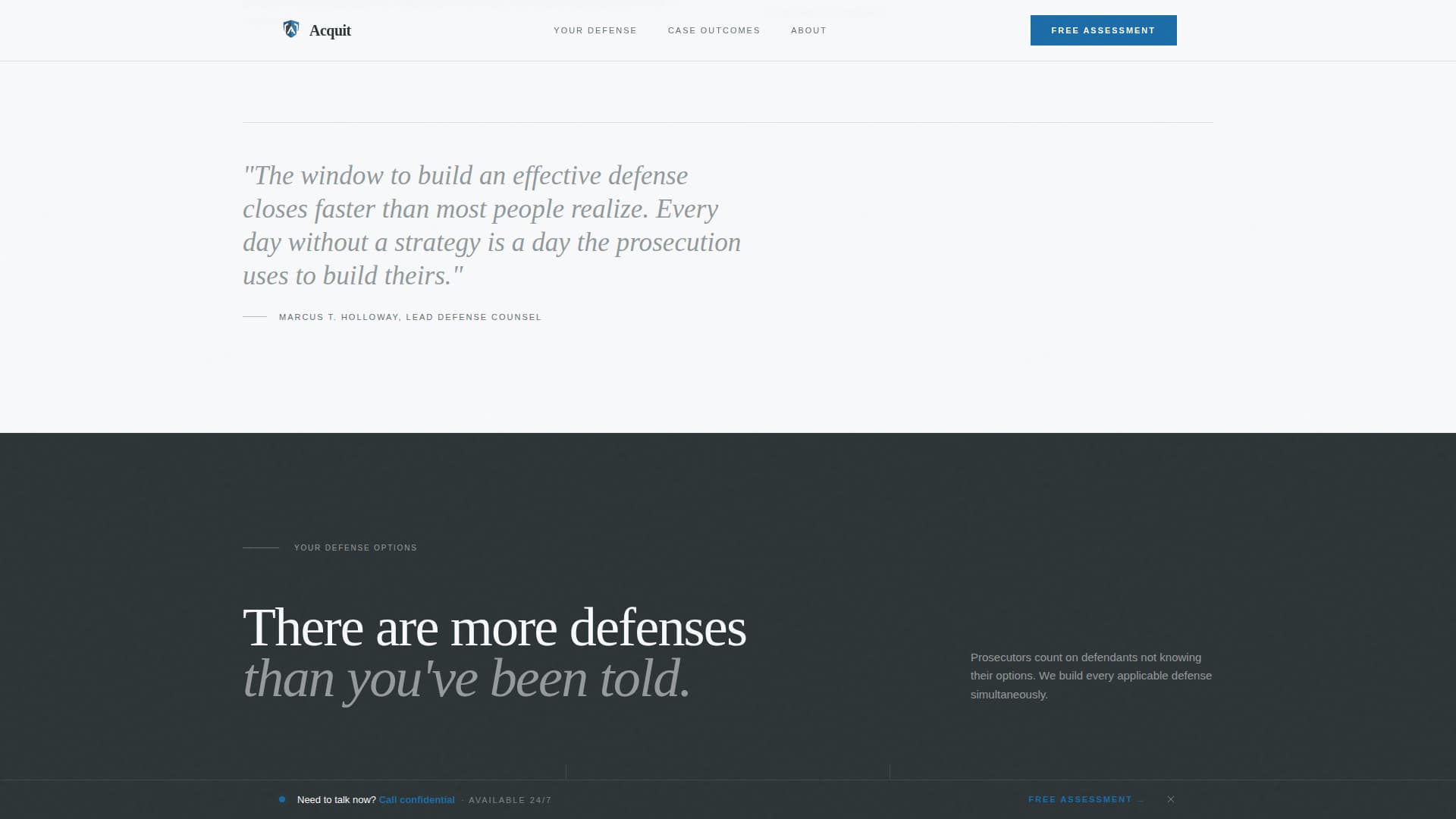Viewport: 1456px width, 819px height.
Task: Click the arrow next to bottom FREE ASSESSMENT
Action: pos(1141,799)
